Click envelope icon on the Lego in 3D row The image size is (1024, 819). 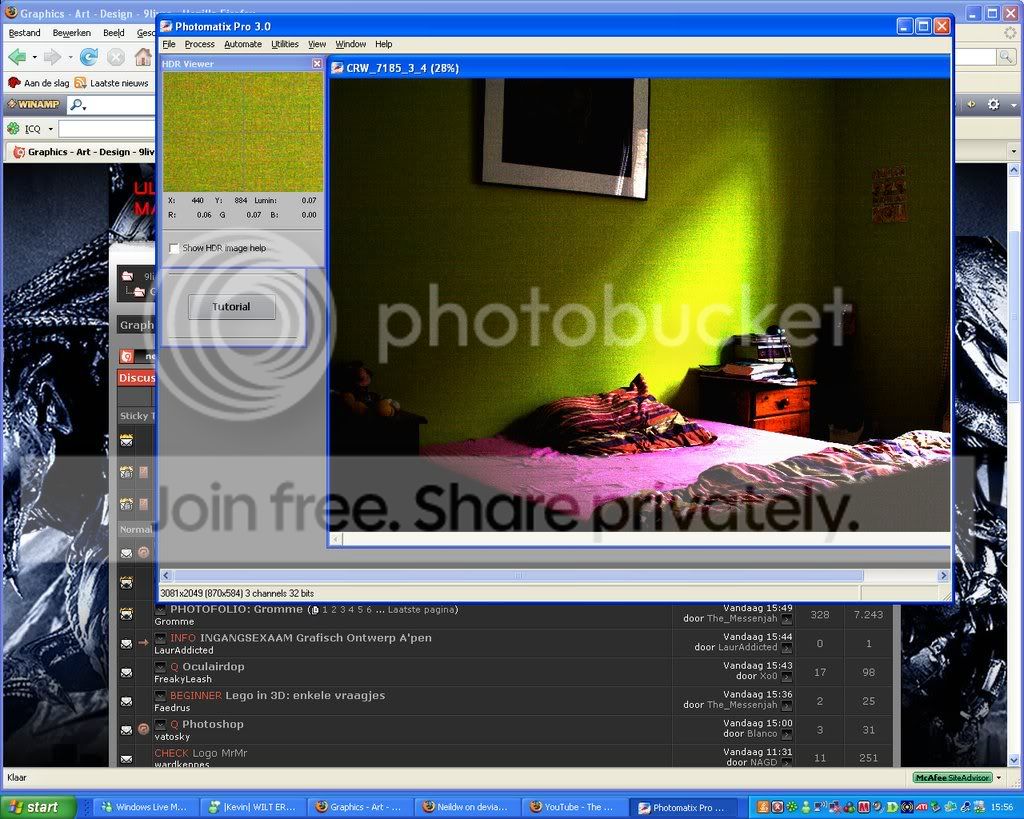(126, 701)
